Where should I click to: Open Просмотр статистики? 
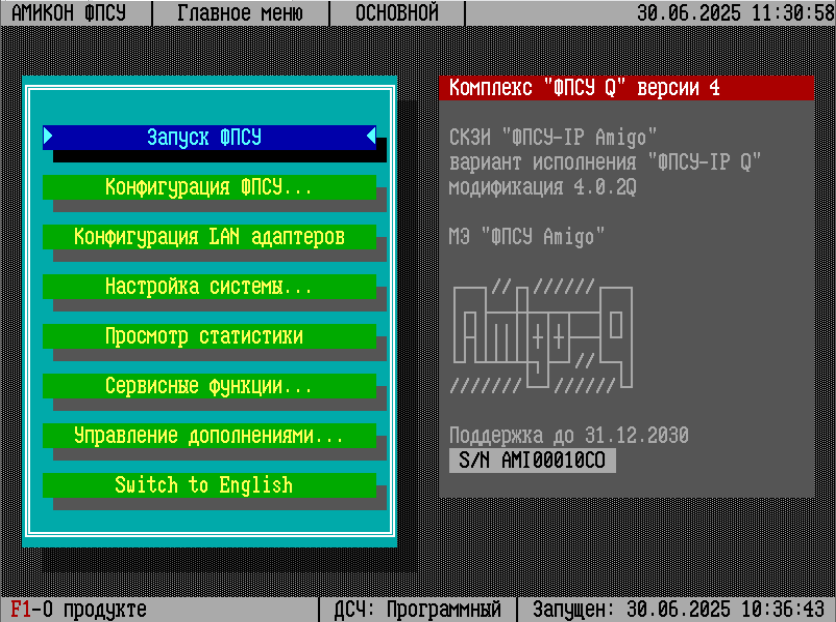(209, 337)
